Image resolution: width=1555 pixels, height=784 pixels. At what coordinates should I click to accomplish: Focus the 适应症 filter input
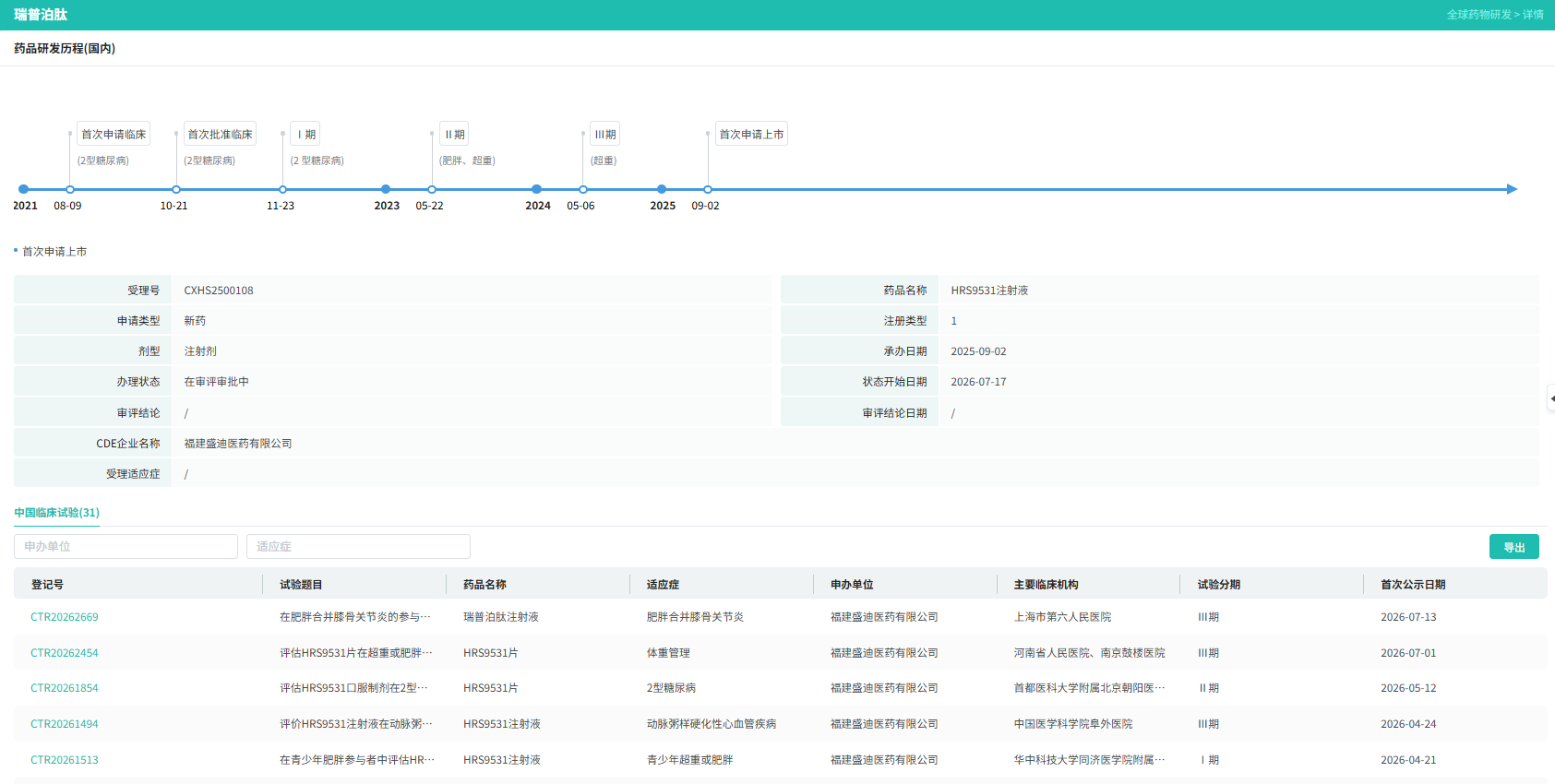(x=358, y=547)
